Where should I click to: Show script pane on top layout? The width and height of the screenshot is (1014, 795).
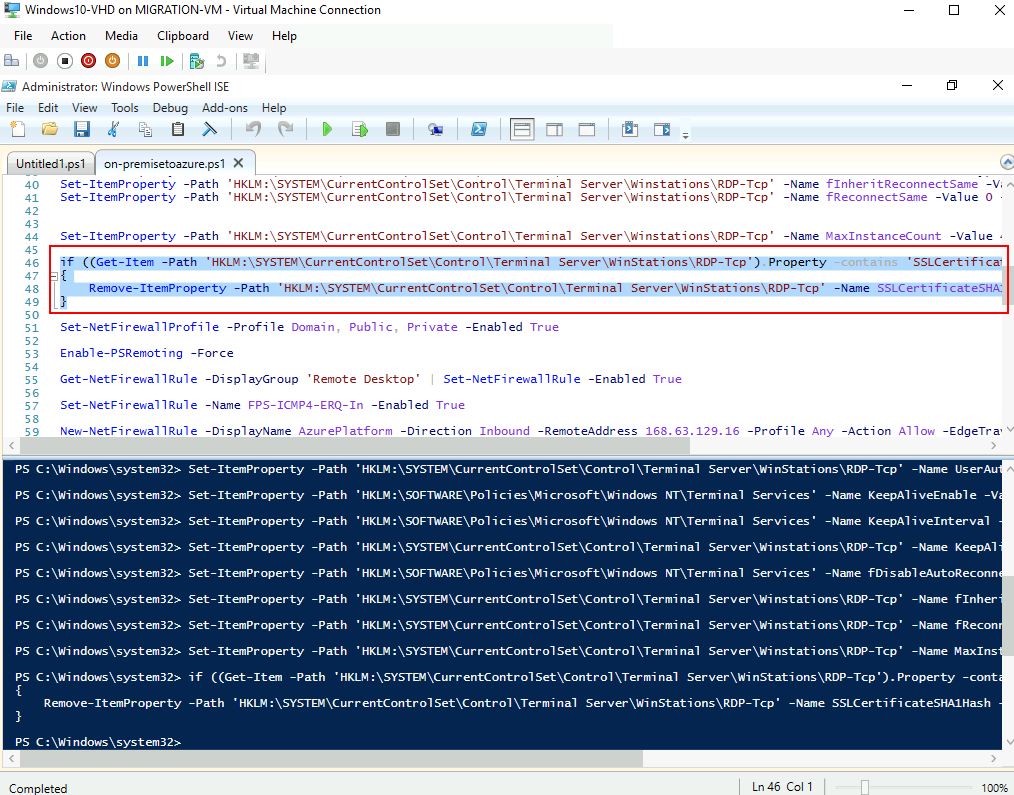point(522,129)
